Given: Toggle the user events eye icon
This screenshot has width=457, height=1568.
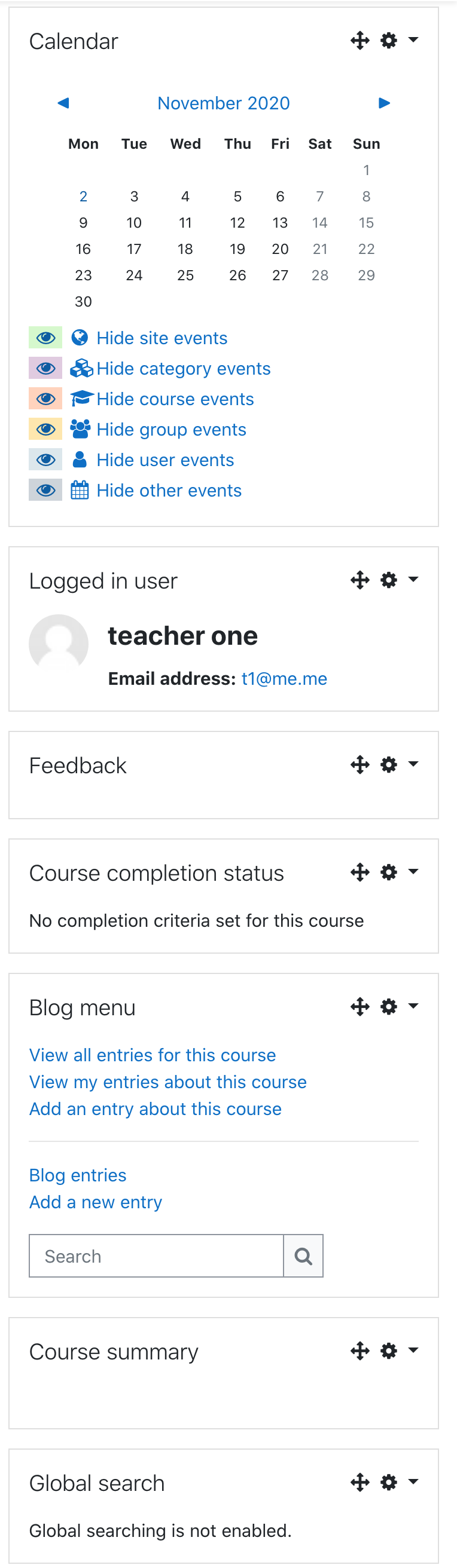Looking at the screenshot, I should point(45,459).
